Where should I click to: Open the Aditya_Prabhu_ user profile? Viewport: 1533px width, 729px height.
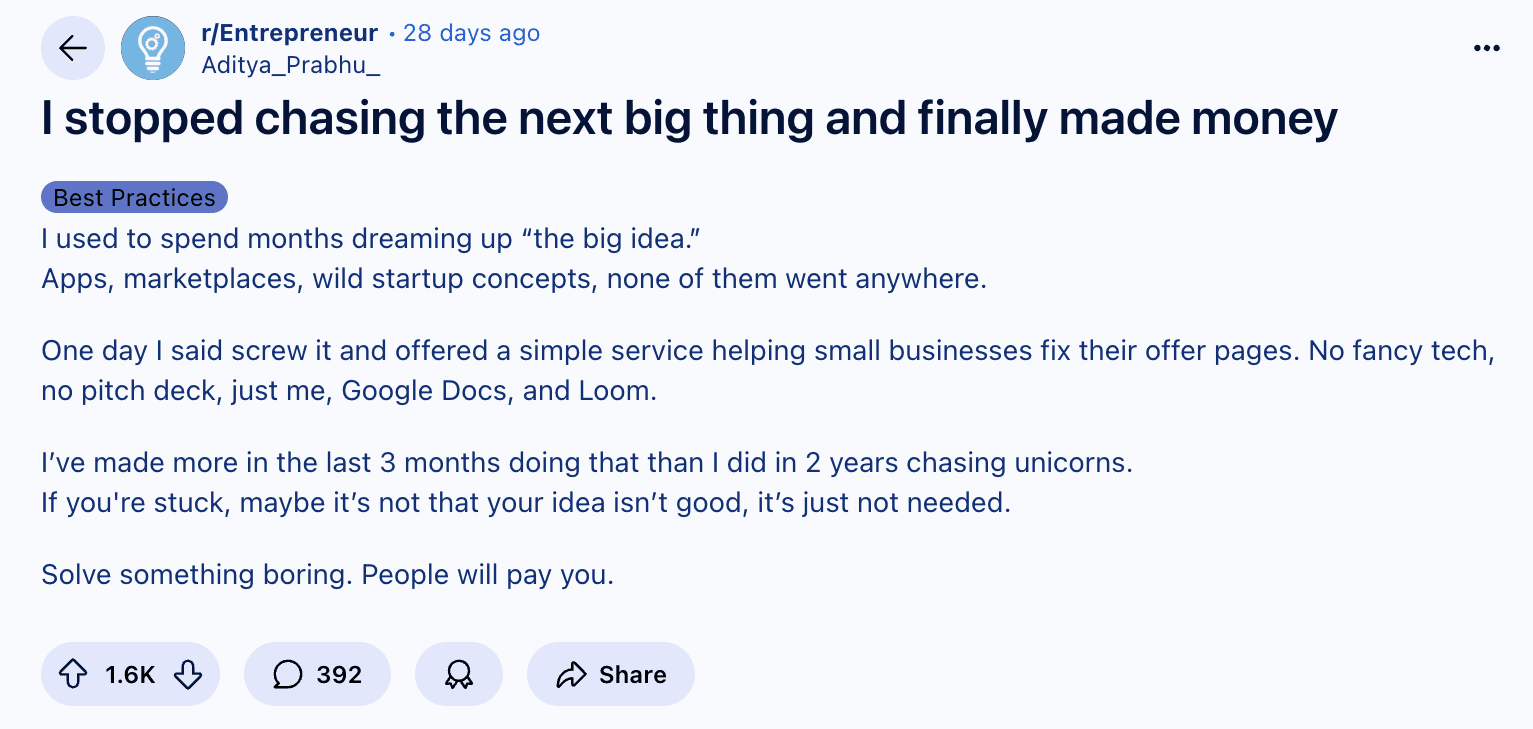point(291,65)
